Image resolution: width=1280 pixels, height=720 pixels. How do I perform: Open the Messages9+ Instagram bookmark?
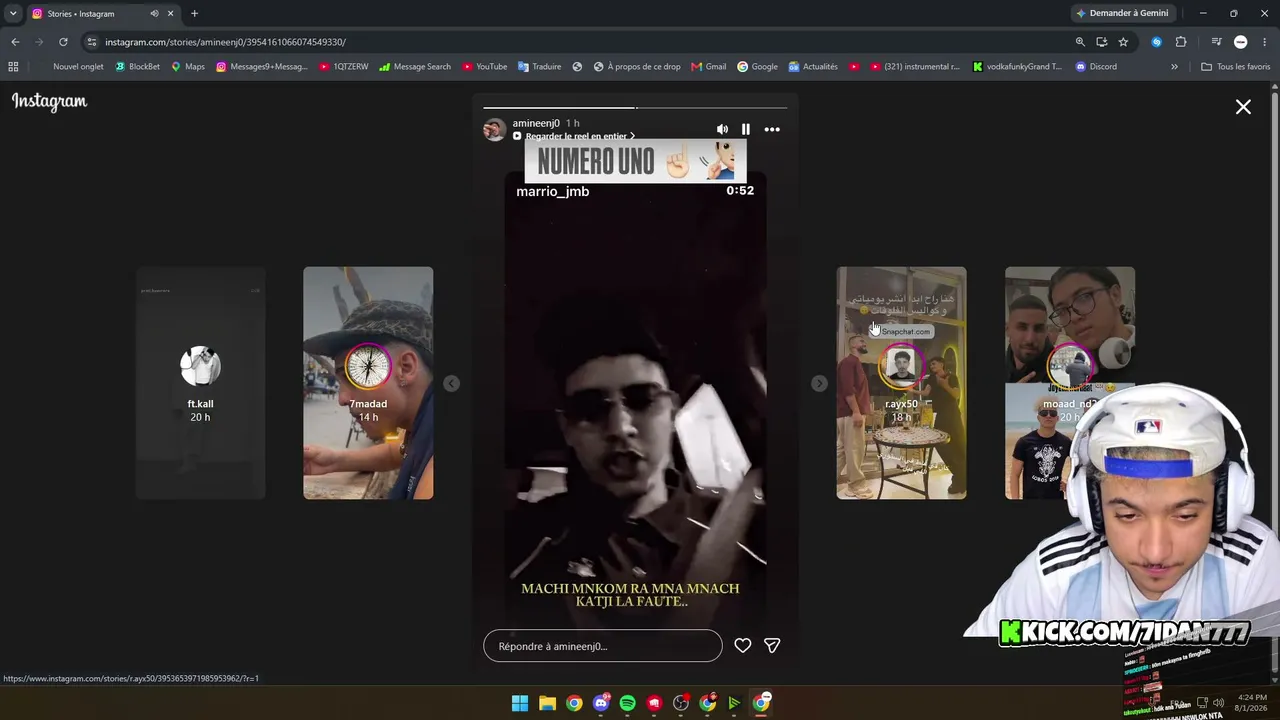(x=262, y=67)
